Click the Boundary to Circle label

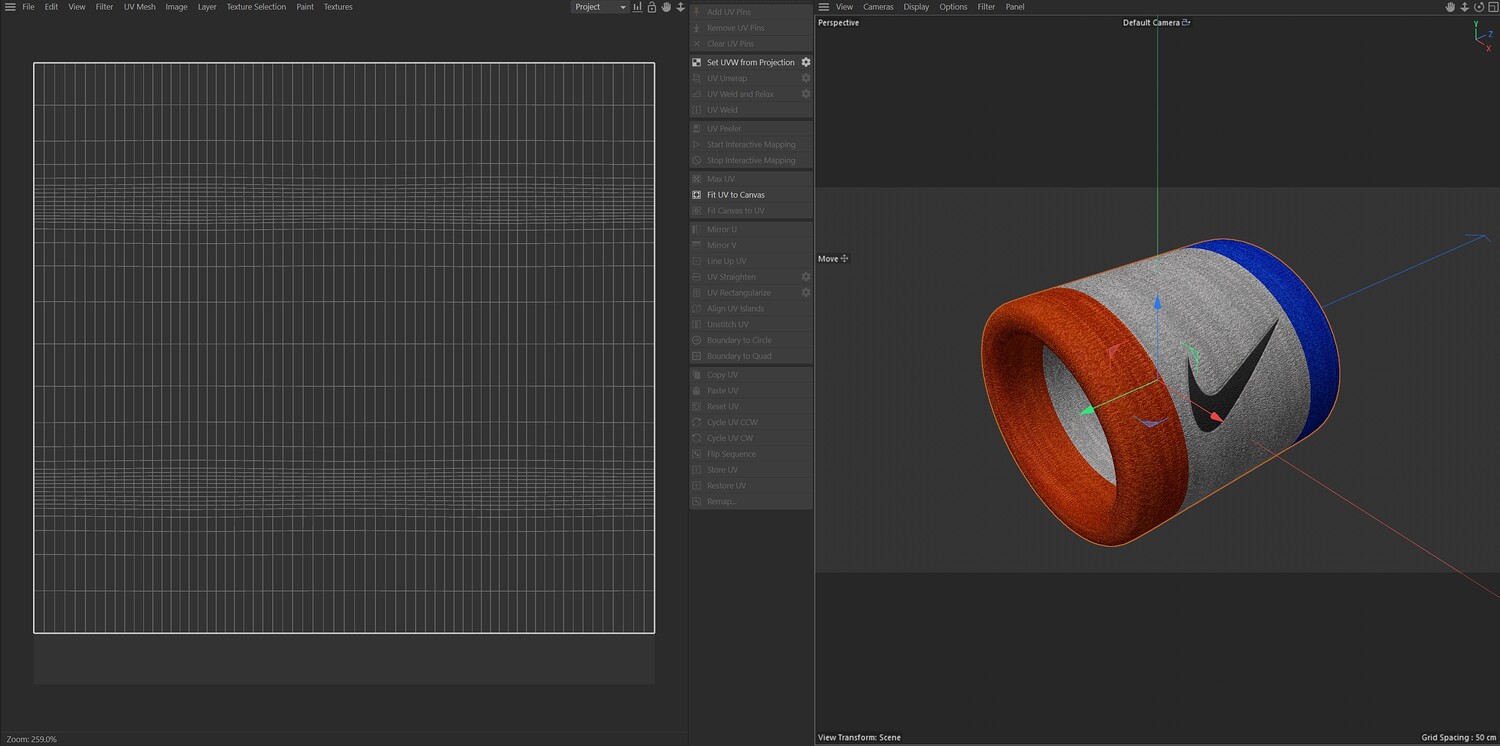point(739,341)
